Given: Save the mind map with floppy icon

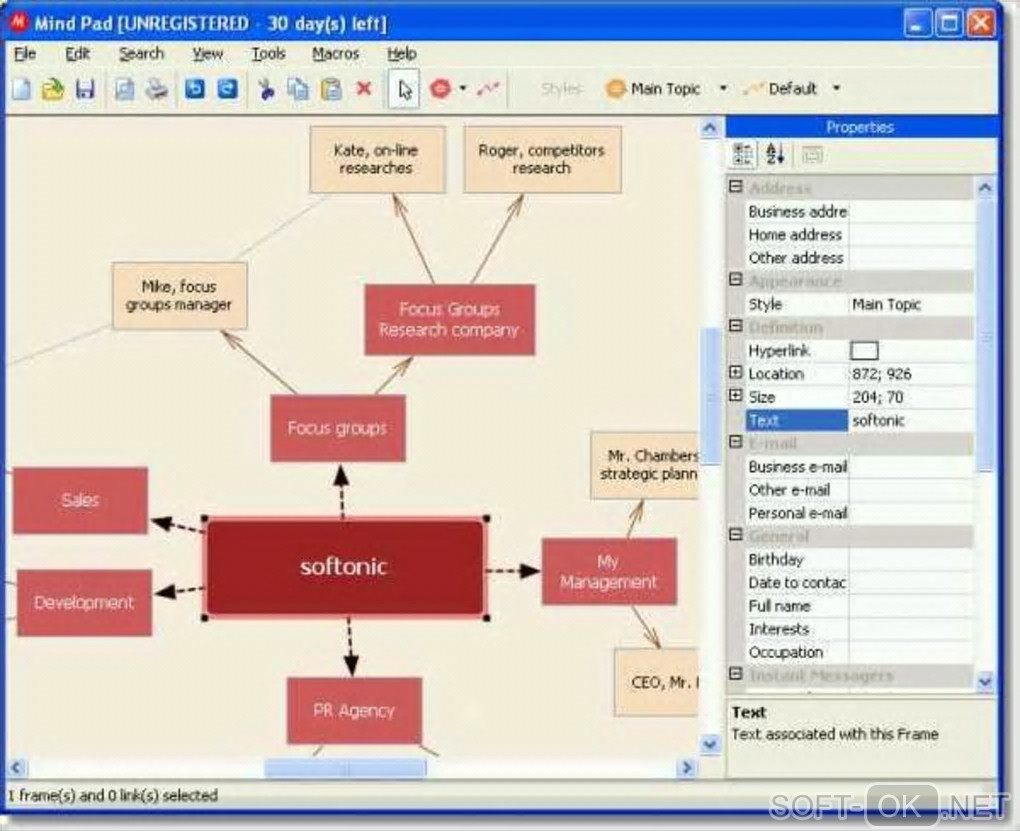Looking at the screenshot, I should click(x=85, y=89).
